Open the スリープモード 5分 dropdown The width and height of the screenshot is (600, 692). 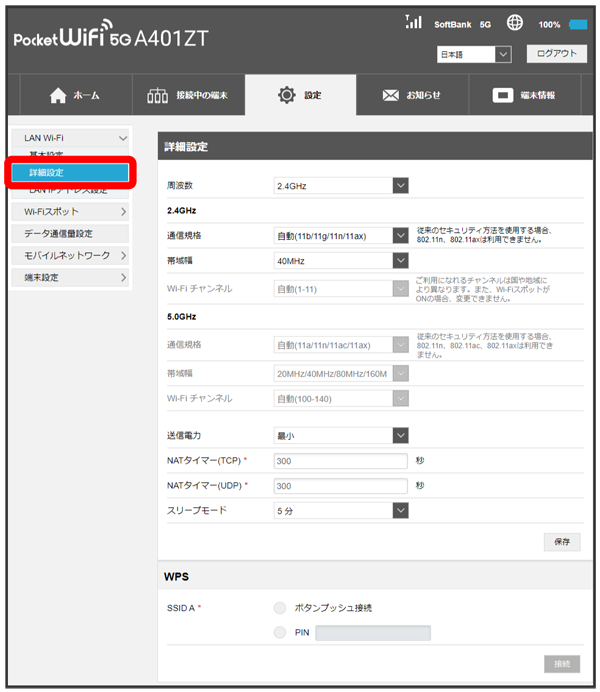click(x=341, y=510)
